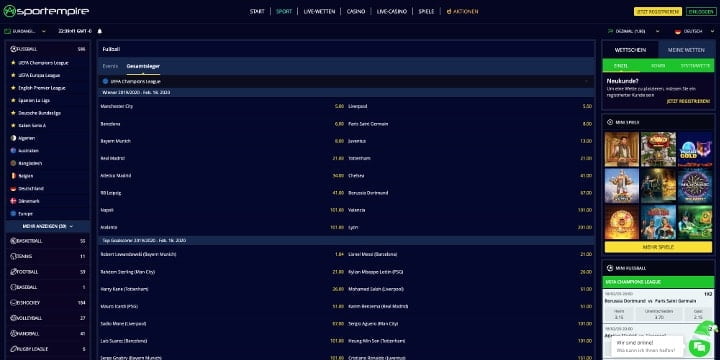Click the Handball sport icon
Viewport: 720px width, 360px height.
point(14,333)
